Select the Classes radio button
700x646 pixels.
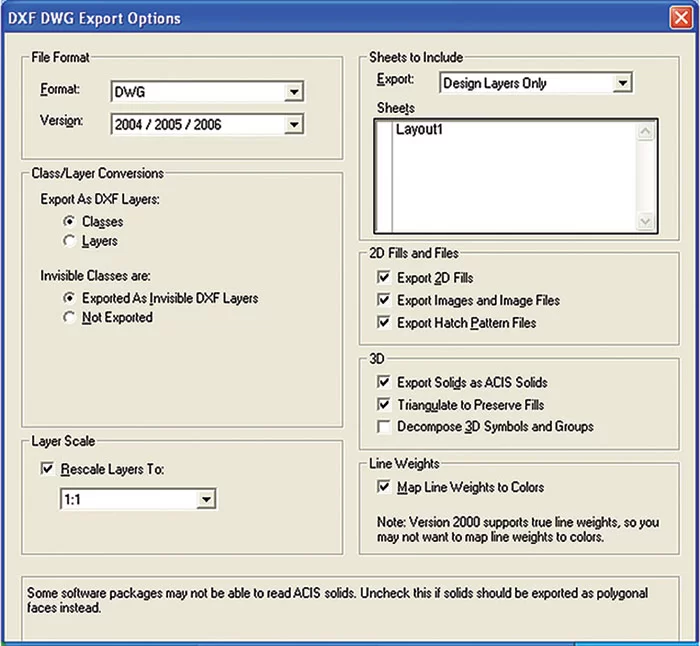coord(69,221)
